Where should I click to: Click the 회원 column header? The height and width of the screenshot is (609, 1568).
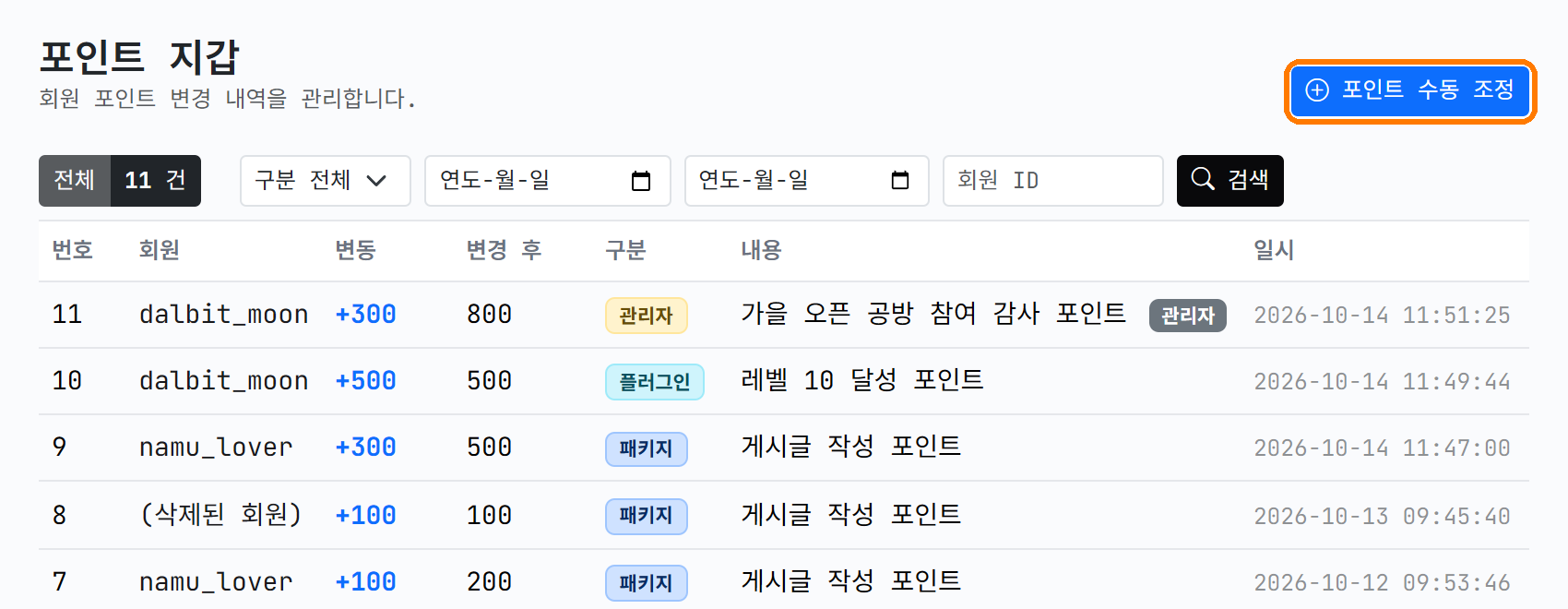[160, 250]
